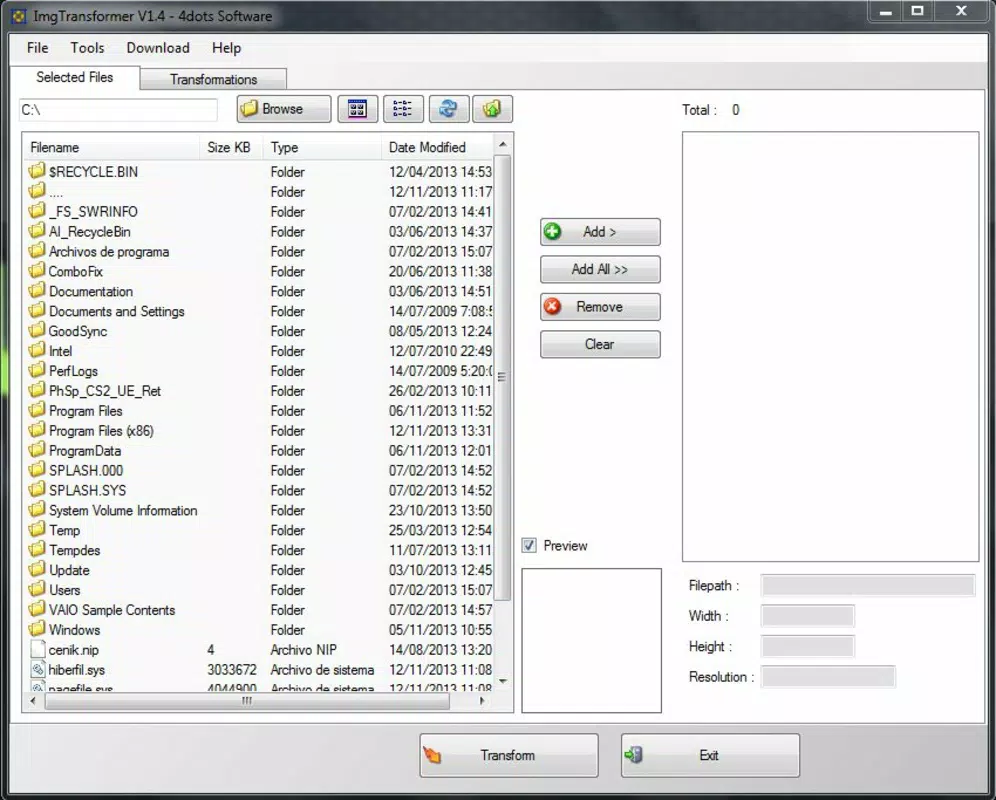Click the C:\ path input field
Image resolution: width=996 pixels, height=800 pixels.
(x=118, y=110)
